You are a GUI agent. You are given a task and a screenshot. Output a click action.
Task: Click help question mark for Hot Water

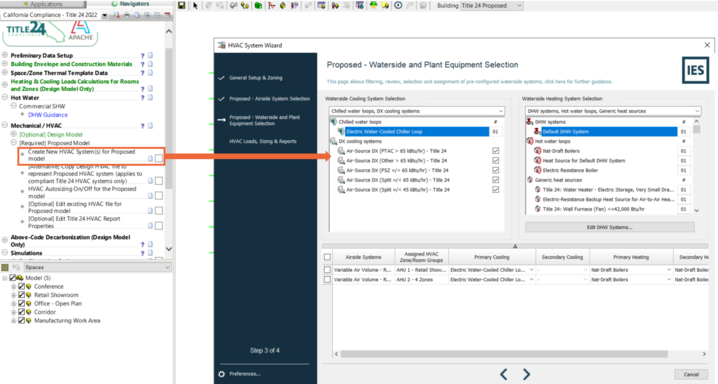(142, 97)
